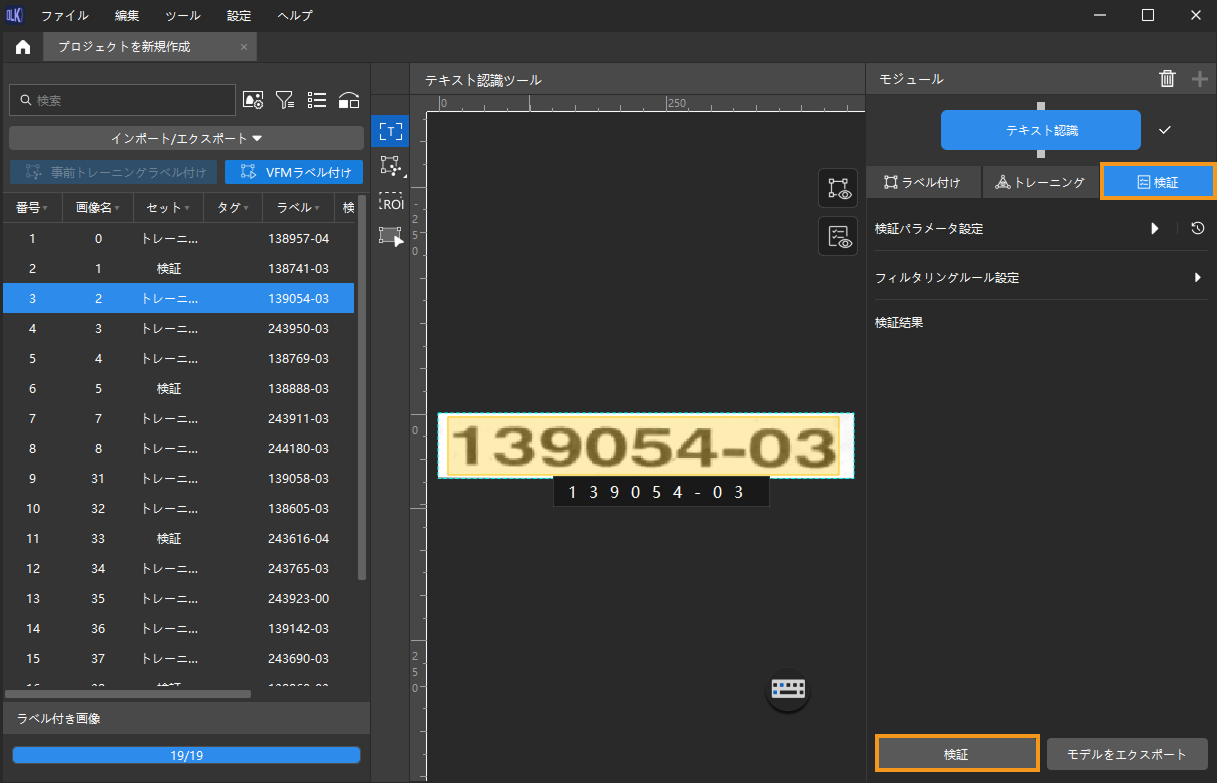Click the recognized text label below image
This screenshot has width=1217, height=783.
661,492
